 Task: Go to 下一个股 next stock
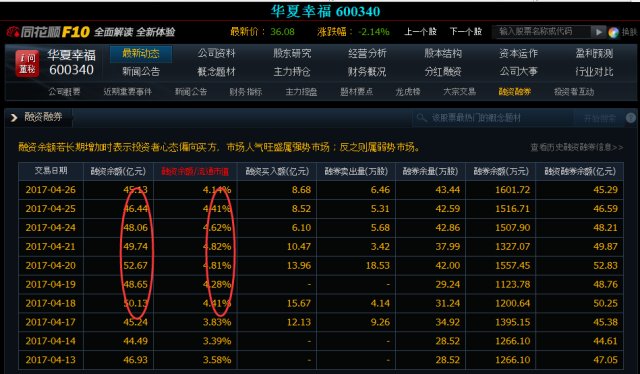[x=466, y=31]
